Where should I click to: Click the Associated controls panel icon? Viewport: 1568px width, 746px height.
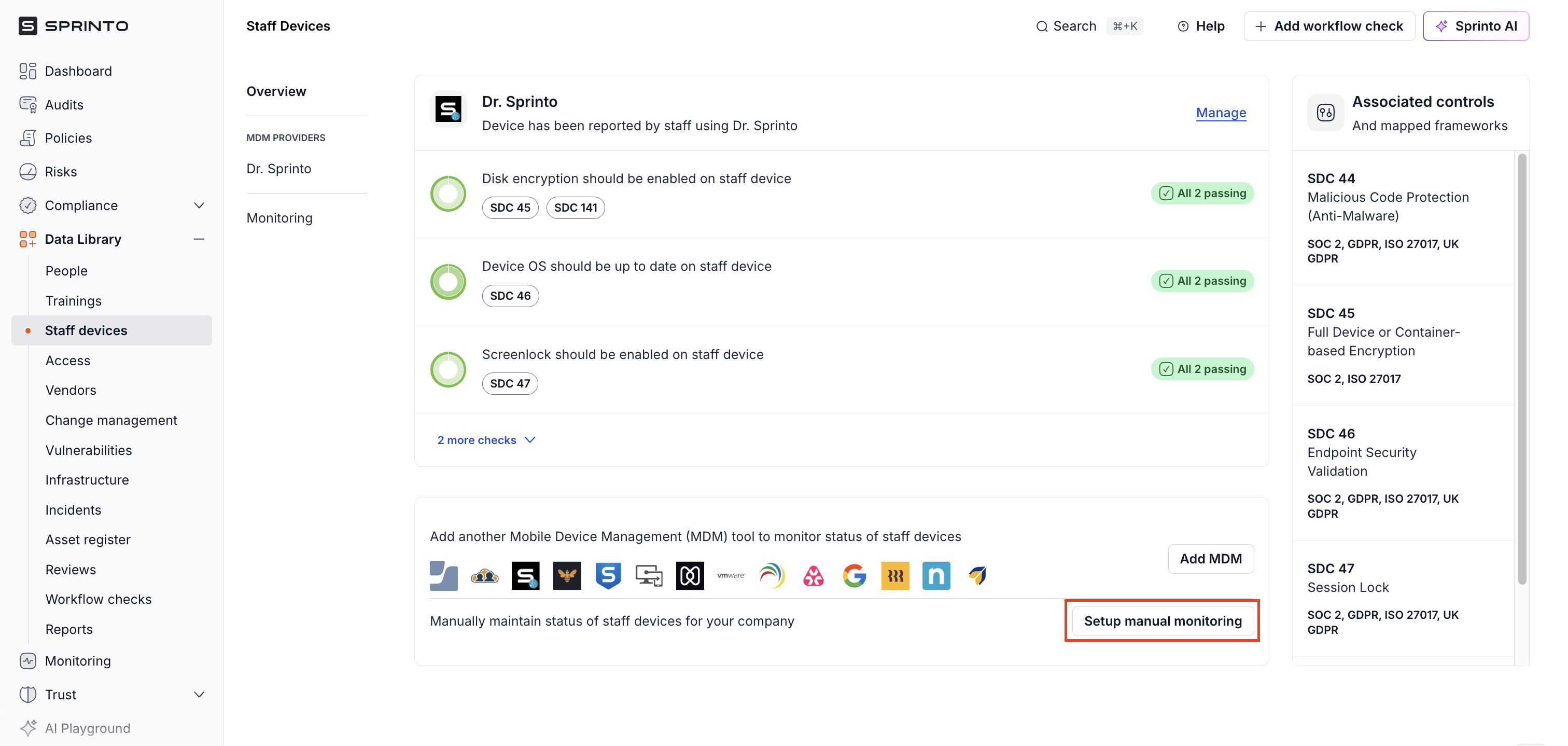(x=1325, y=113)
